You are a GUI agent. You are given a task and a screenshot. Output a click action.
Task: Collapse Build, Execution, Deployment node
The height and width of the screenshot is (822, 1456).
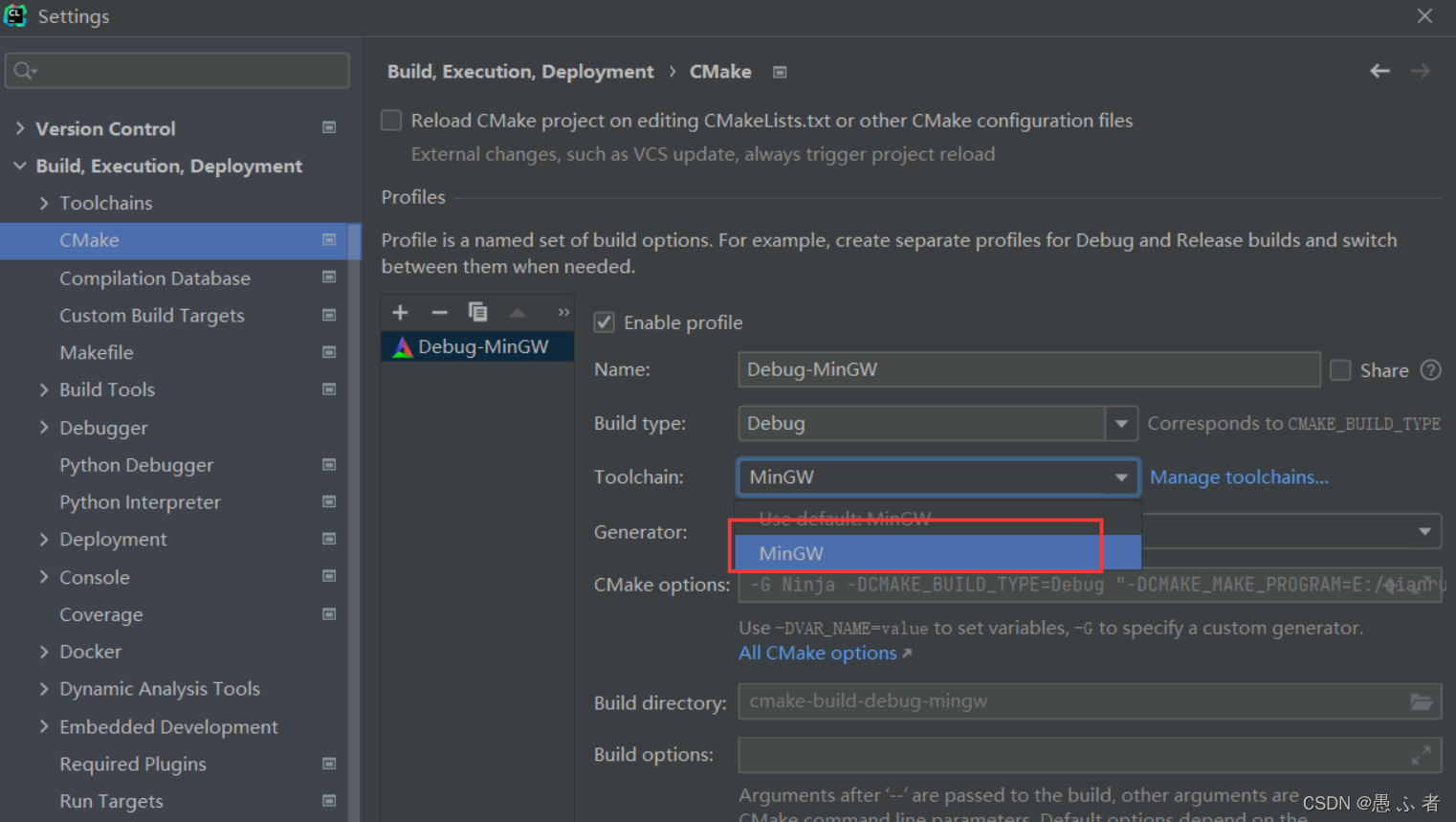(20, 166)
